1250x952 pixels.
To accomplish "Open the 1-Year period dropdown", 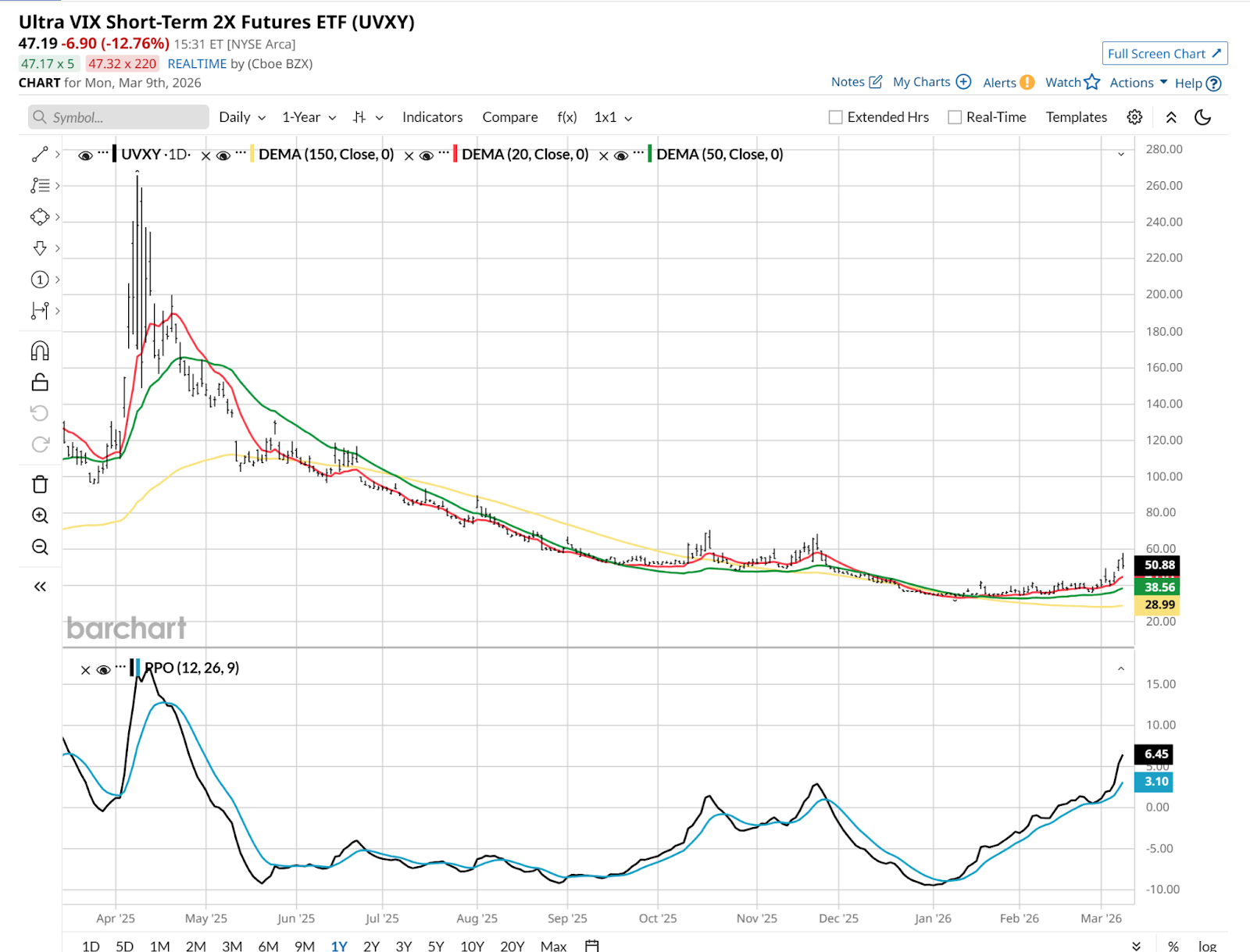I will 309,117.
